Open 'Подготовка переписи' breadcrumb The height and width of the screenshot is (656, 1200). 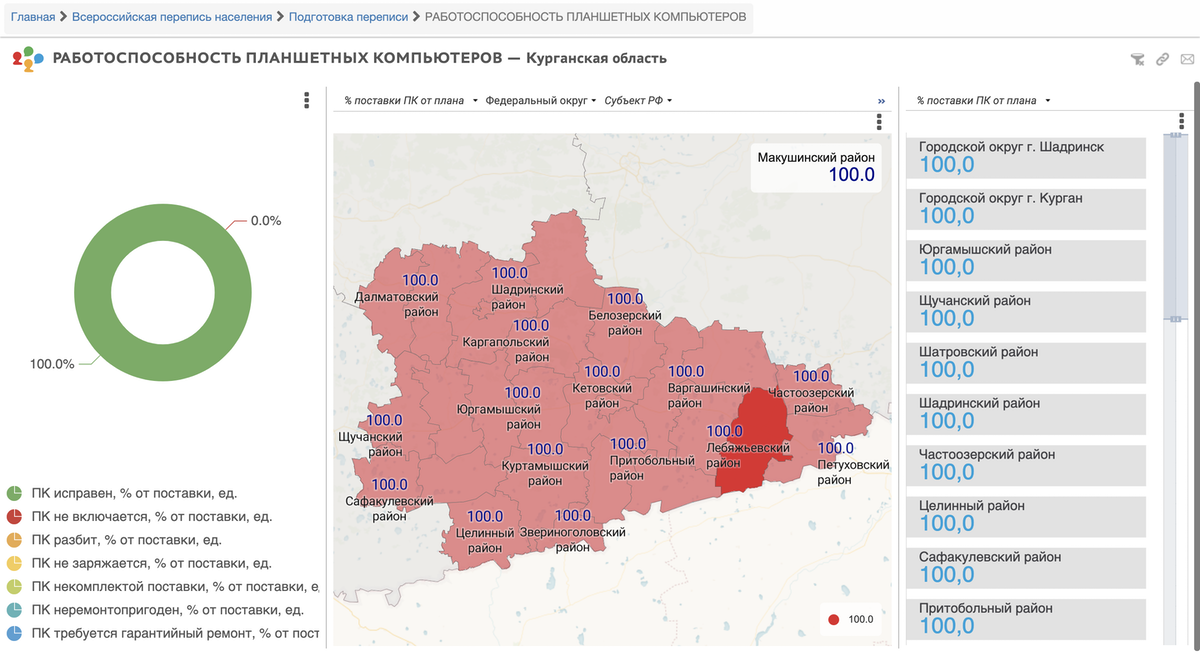tap(348, 17)
